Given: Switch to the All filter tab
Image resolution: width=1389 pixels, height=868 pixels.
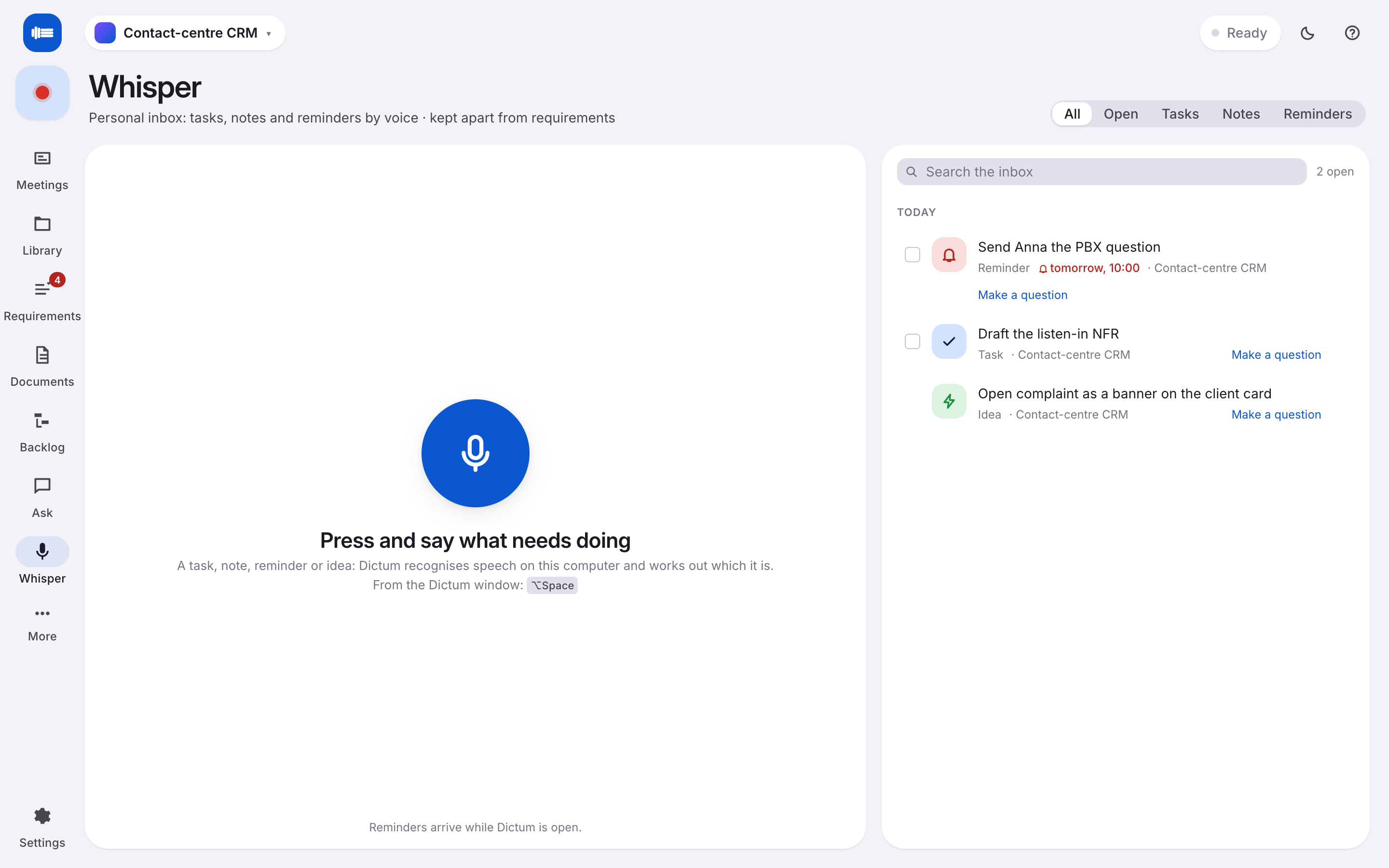Looking at the screenshot, I should tap(1072, 114).
